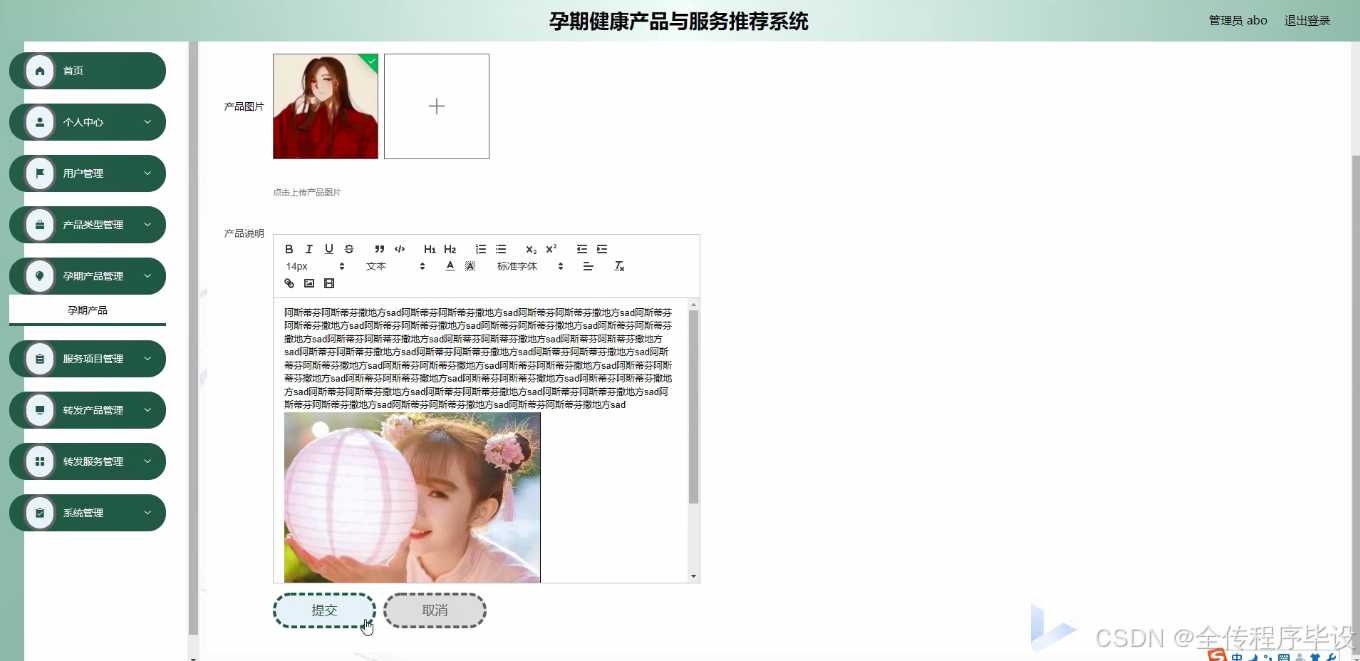Toggle subscript formatting

[531, 249]
